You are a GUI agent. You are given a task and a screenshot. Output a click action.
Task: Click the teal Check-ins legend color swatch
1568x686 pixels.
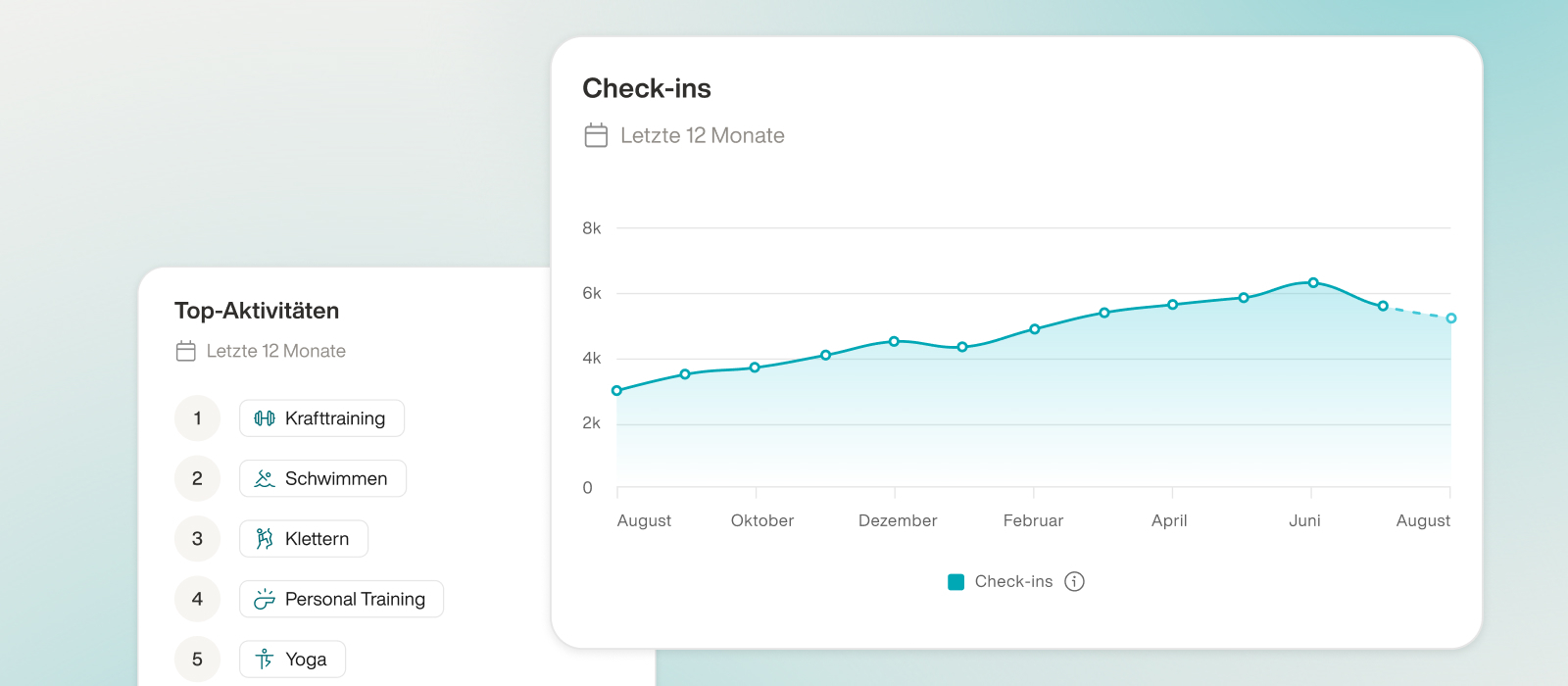(x=956, y=582)
